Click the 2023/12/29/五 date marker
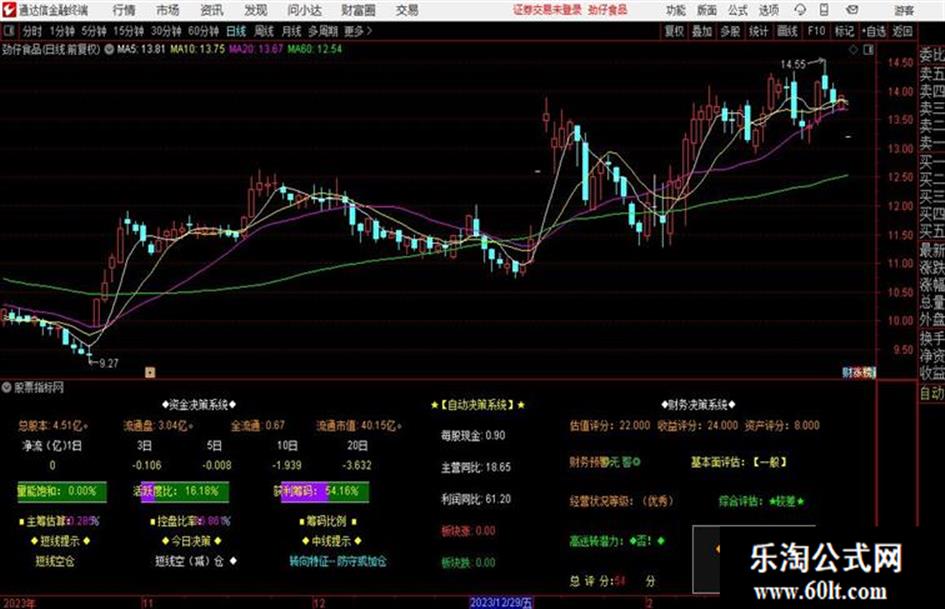Screen dimensions: 945x609 point(501,602)
